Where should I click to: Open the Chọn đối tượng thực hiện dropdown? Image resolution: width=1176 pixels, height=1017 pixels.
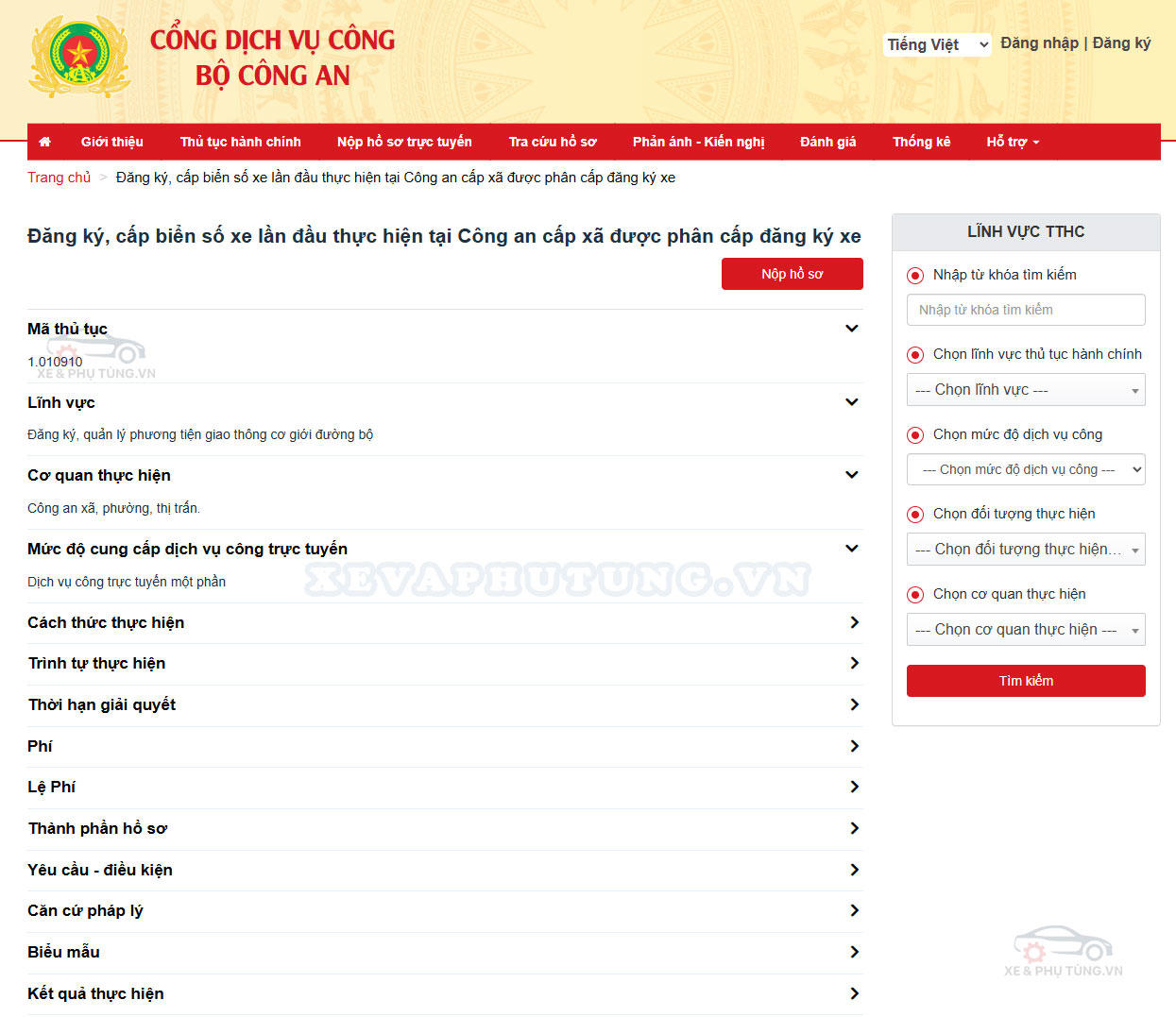(x=1026, y=550)
